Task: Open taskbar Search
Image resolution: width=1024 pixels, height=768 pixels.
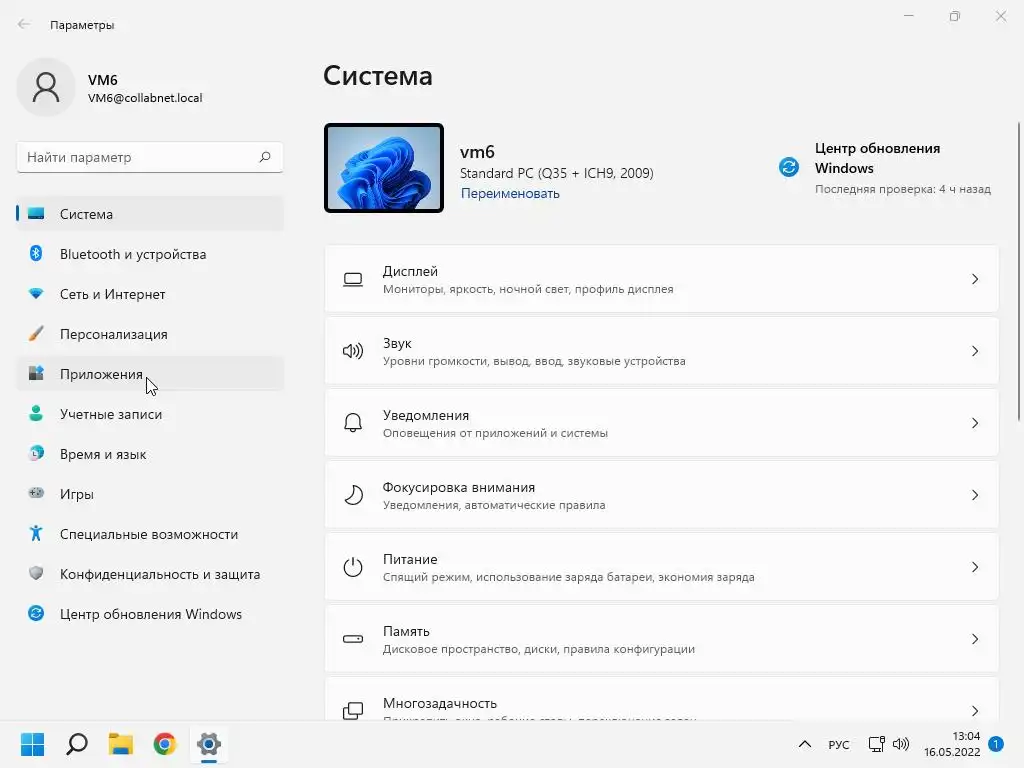Action: pyautogui.click(x=76, y=744)
